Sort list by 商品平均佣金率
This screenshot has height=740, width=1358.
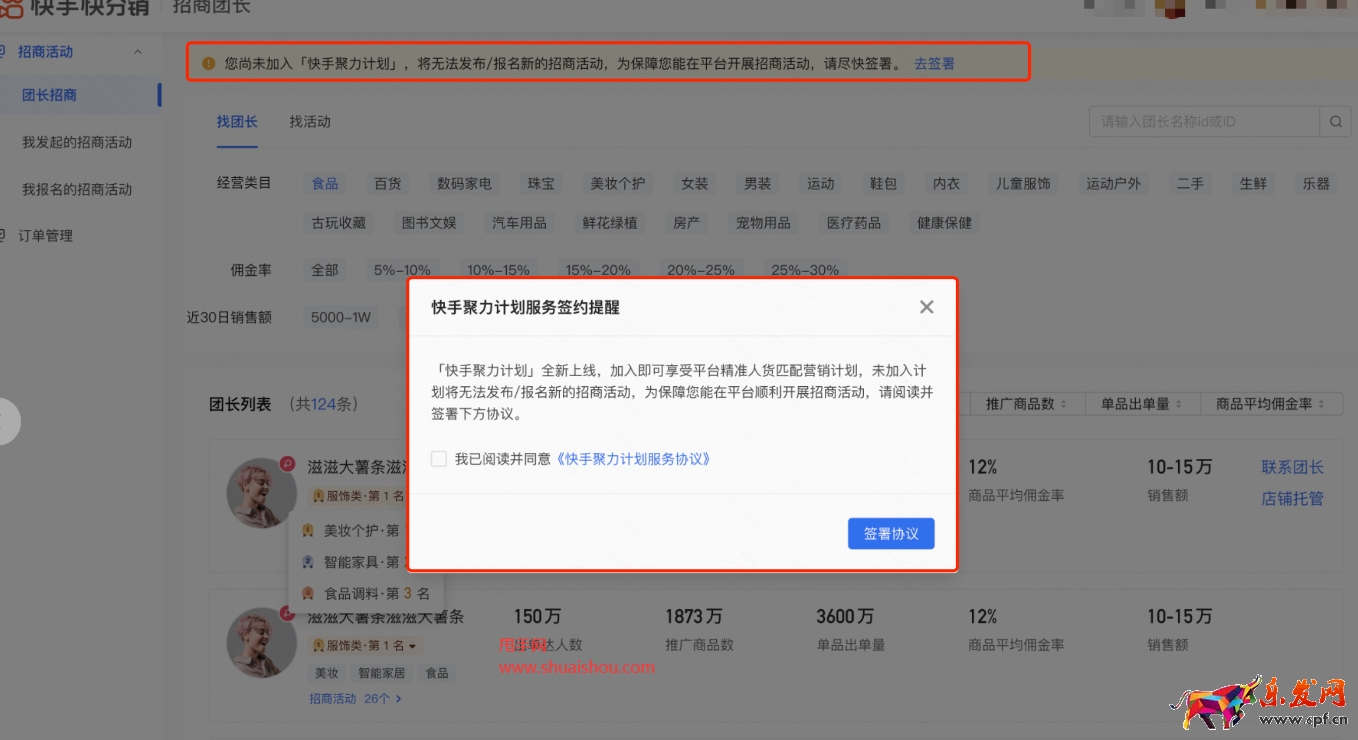tap(1271, 404)
